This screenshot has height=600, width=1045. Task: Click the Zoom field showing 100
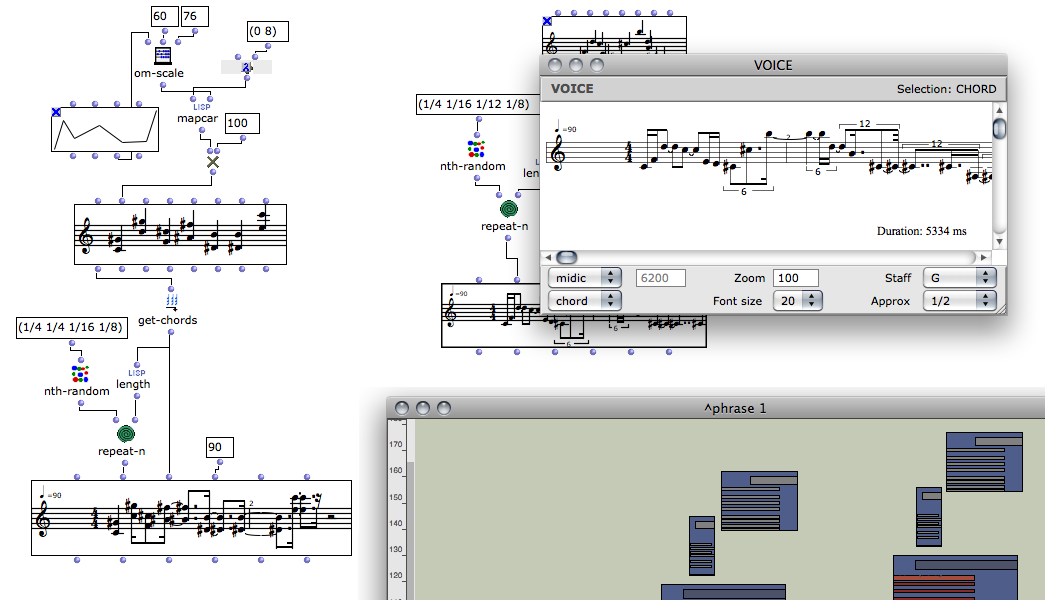[x=796, y=277]
